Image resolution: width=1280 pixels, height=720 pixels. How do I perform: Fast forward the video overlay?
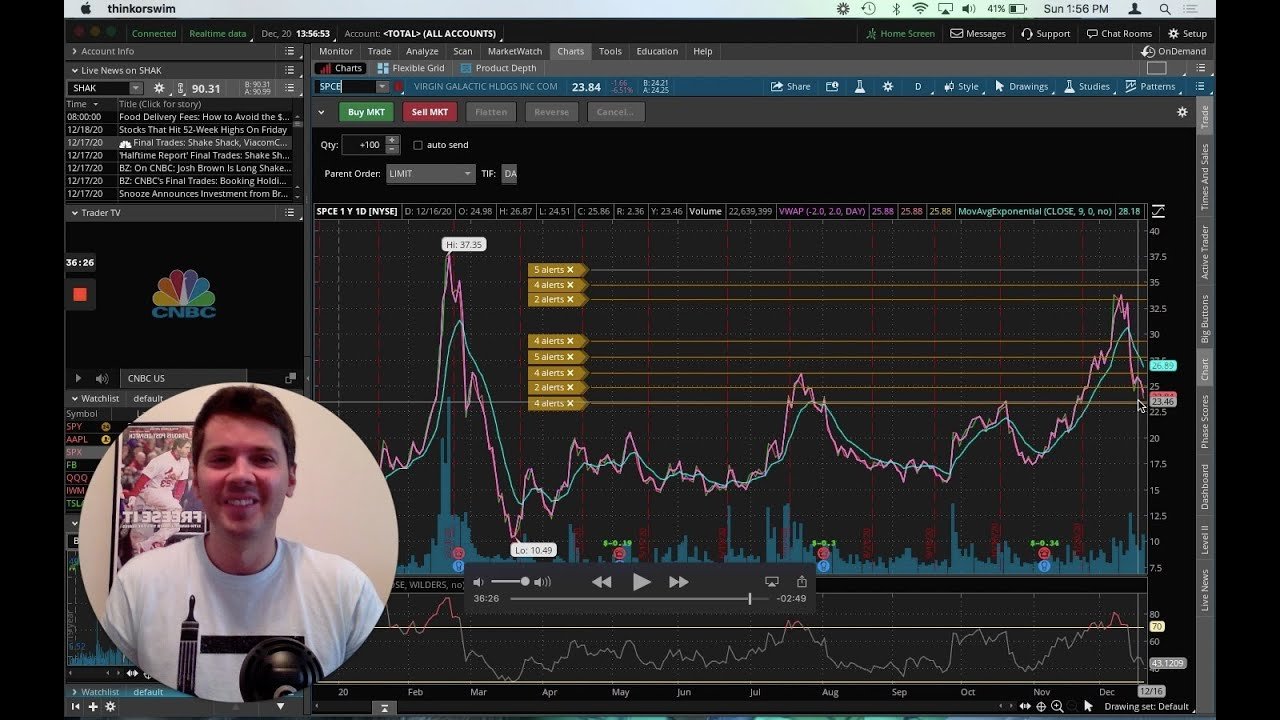[x=679, y=582]
